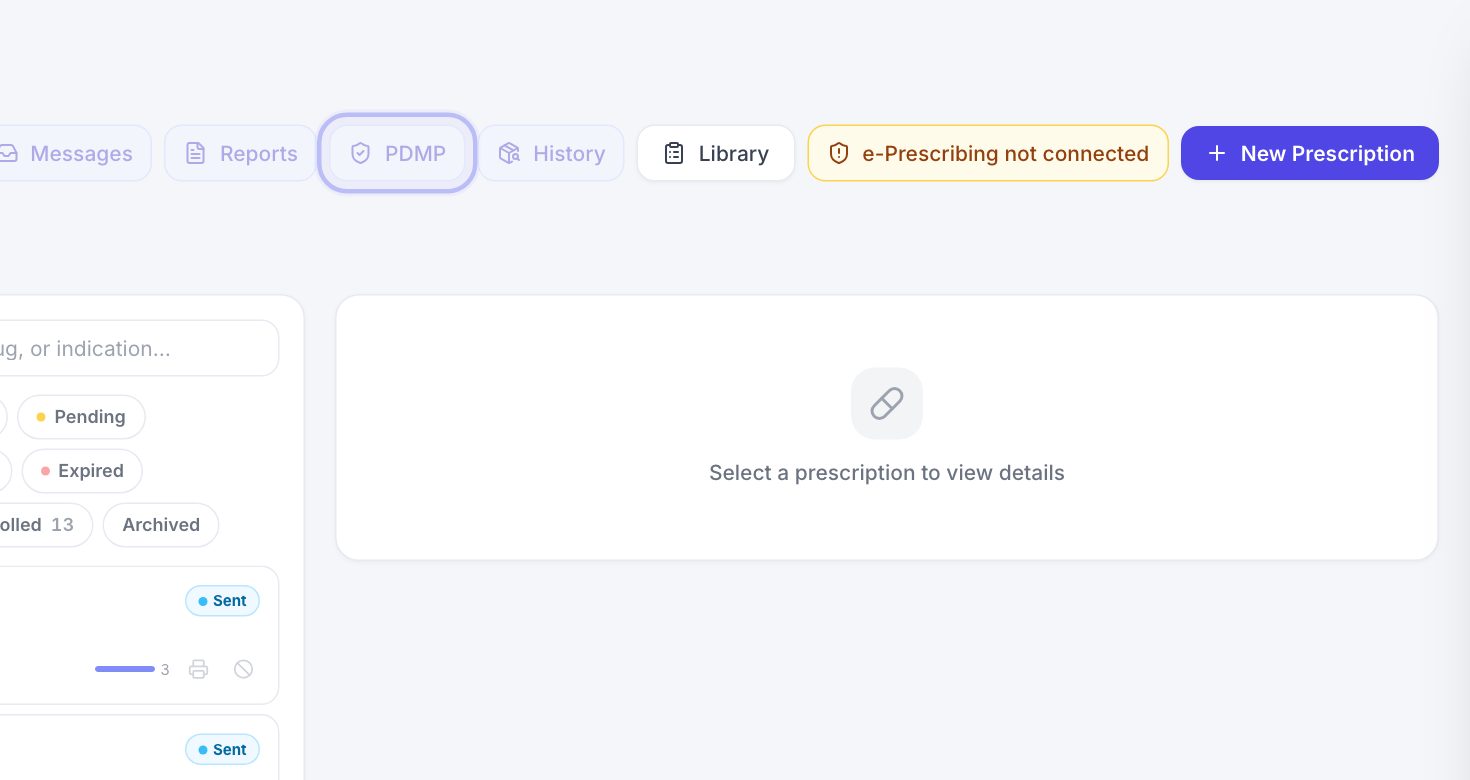Click the New Prescription button
Image resolution: width=1470 pixels, height=780 pixels.
1310,153
